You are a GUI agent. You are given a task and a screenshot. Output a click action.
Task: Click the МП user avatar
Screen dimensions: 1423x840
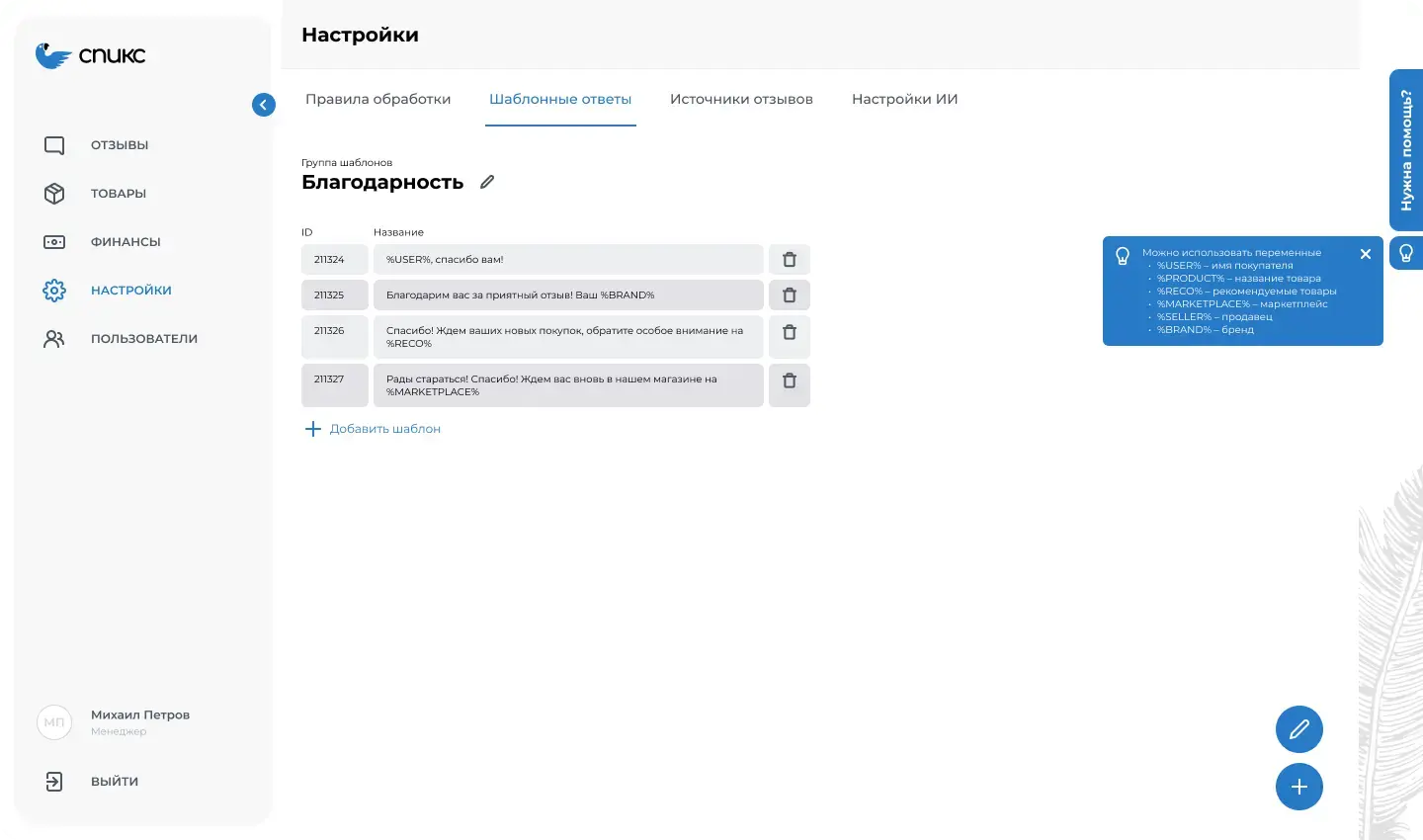pos(53,722)
